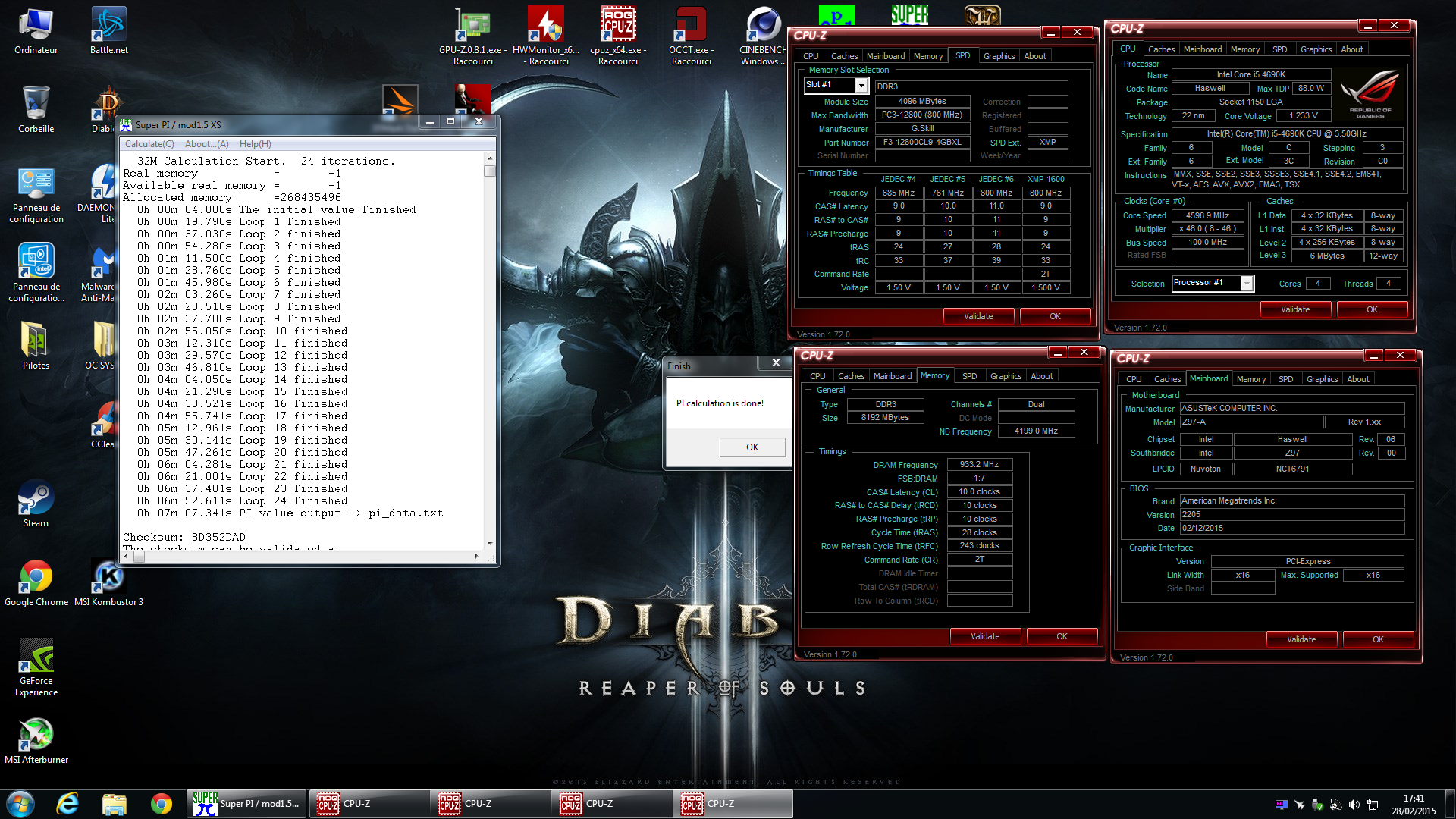This screenshot has width=1456, height=819.
Task: Click the Super PI taskbar button
Action: click(x=247, y=804)
